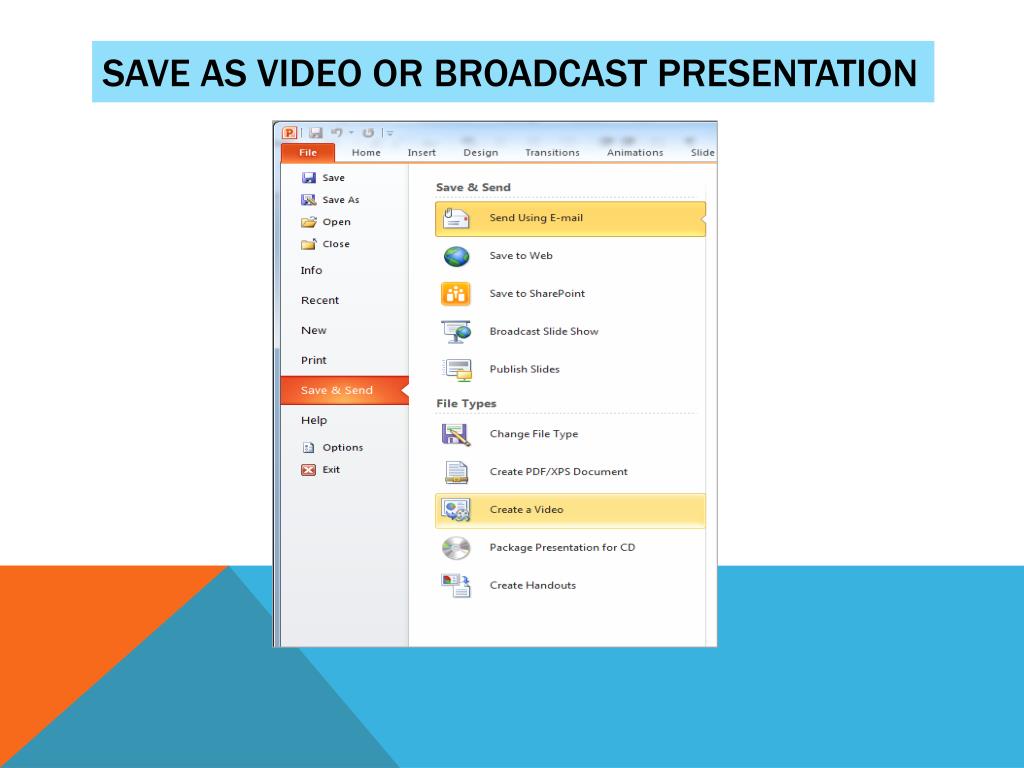The image size is (1024, 768).
Task: Choose Create Handouts label
Action: click(x=533, y=586)
